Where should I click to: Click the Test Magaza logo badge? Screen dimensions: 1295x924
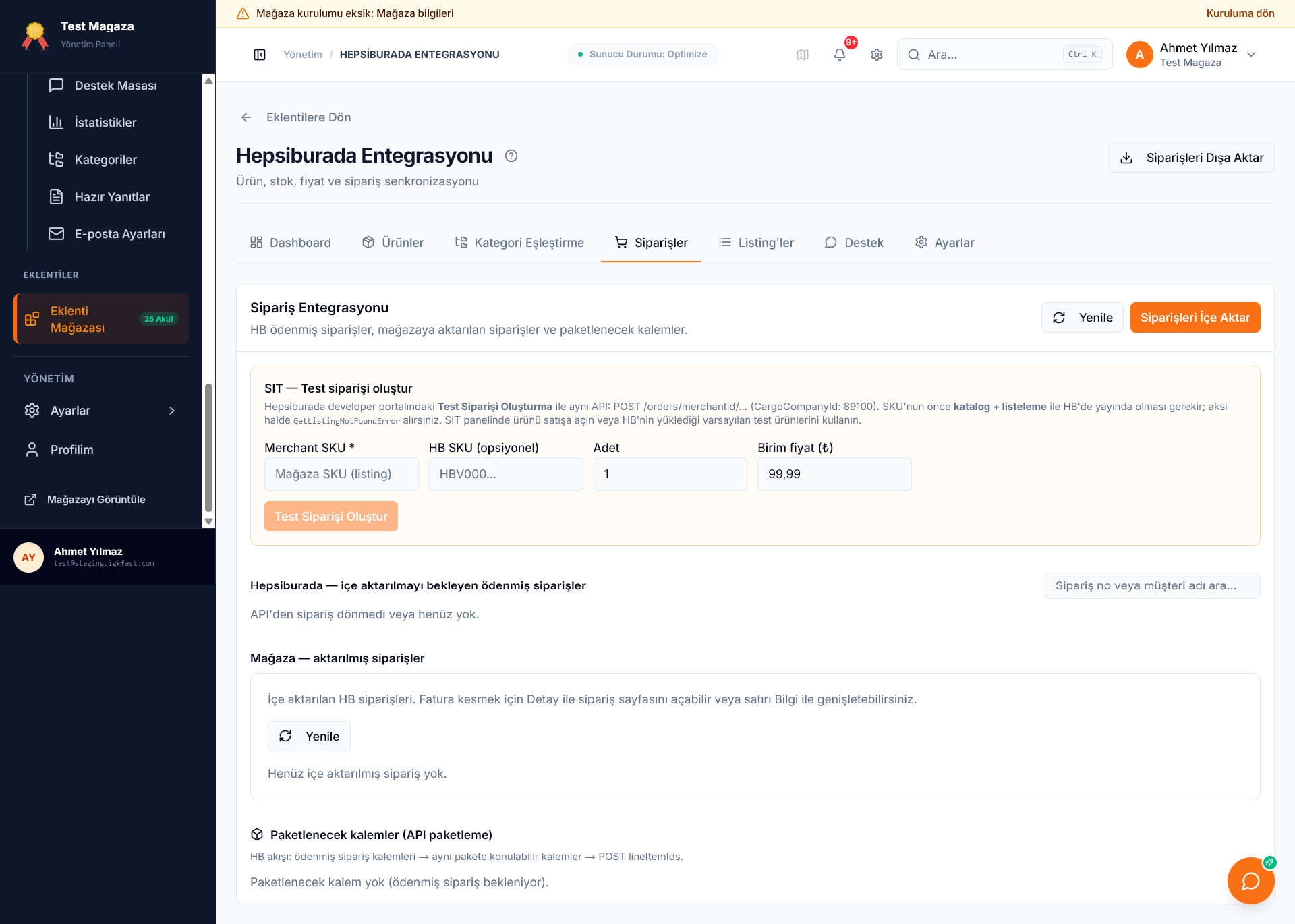pos(35,35)
